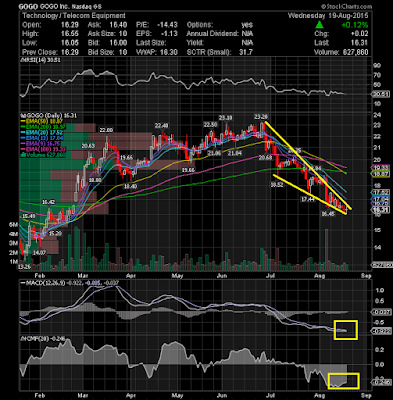The height and width of the screenshot is (400, 393).
Task: Click the 16.45 August low label
Action: [x=328, y=214]
